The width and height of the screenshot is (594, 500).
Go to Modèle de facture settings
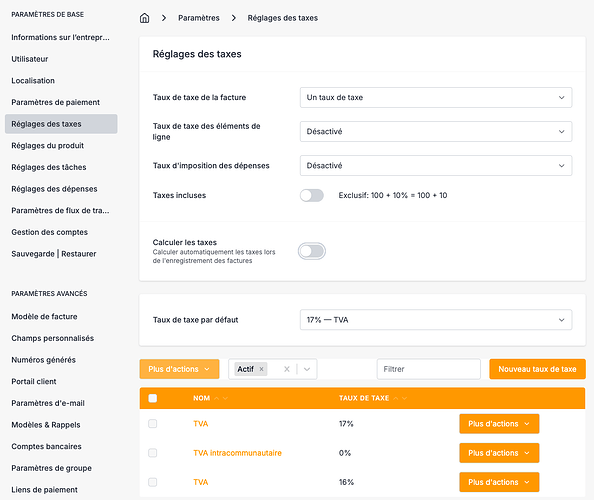click(44, 316)
